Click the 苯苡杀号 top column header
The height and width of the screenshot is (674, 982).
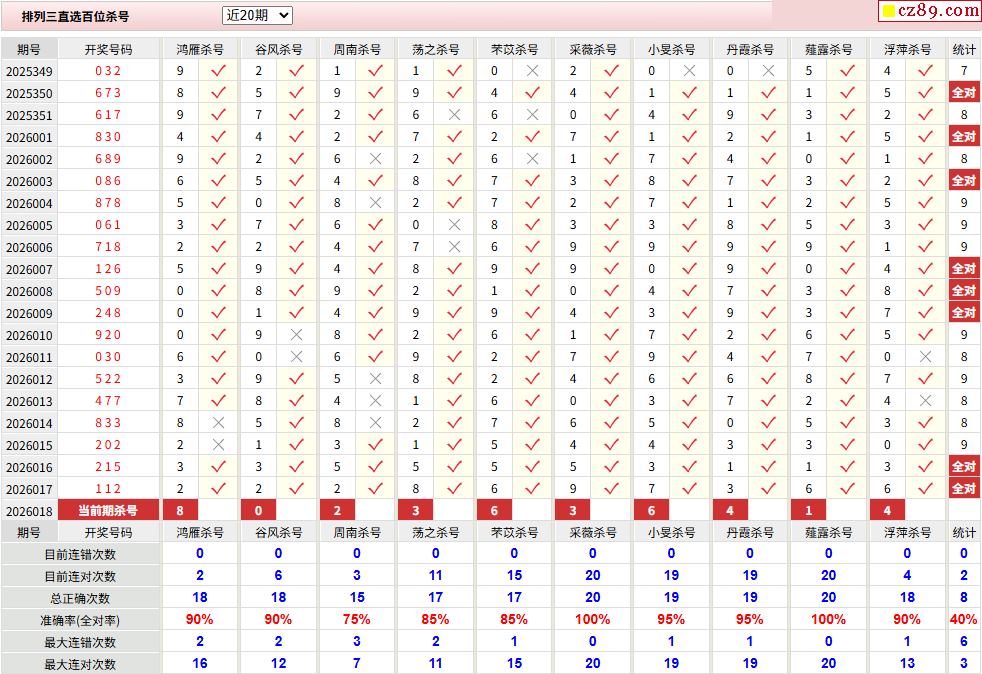(x=514, y=49)
